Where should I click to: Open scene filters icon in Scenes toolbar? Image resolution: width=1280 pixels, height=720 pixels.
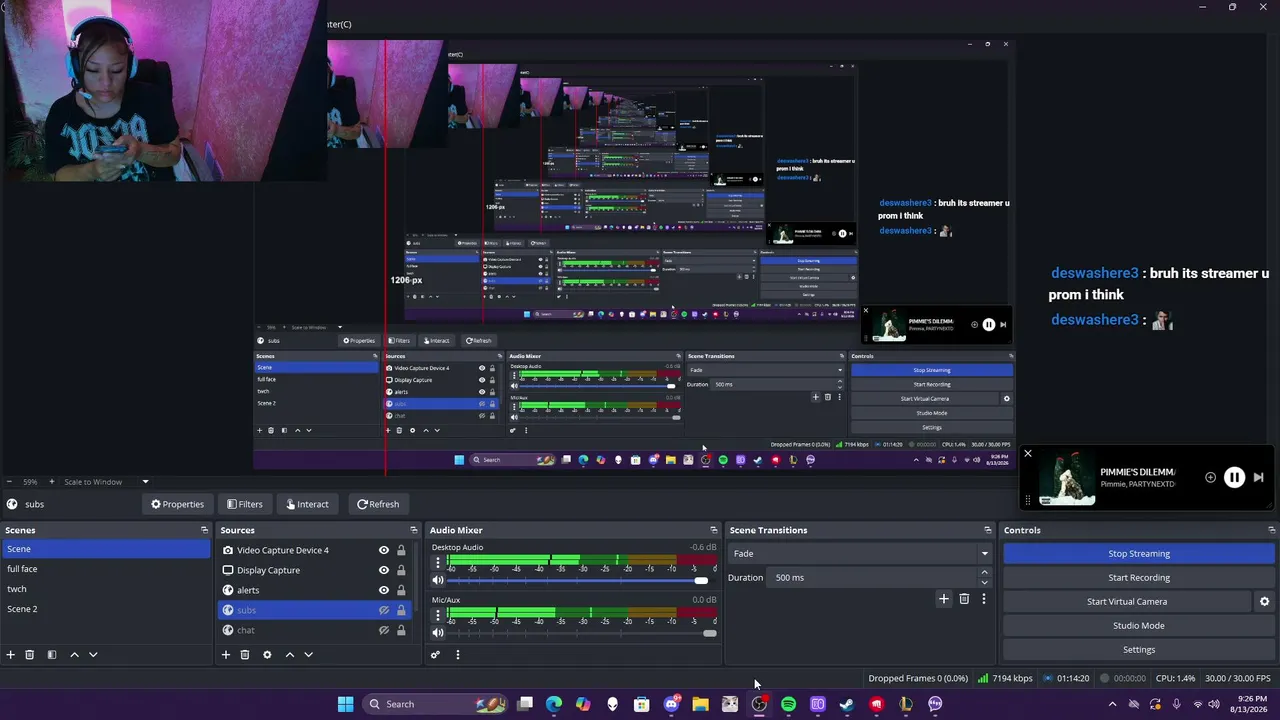click(x=52, y=655)
